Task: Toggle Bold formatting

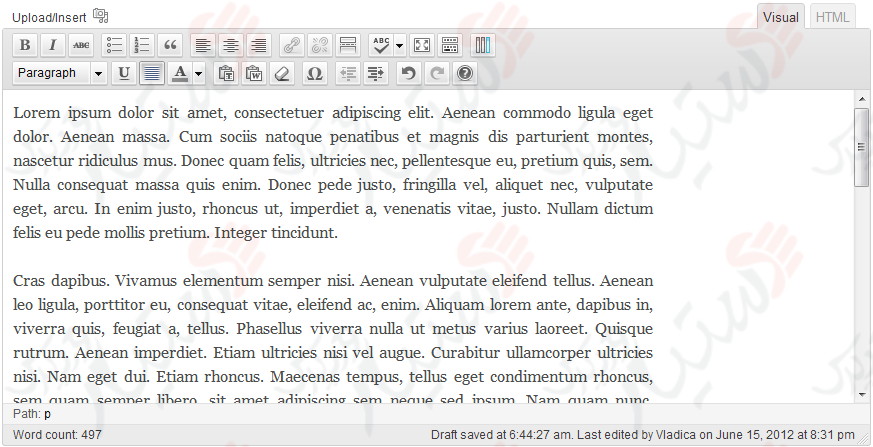Action: pos(25,45)
